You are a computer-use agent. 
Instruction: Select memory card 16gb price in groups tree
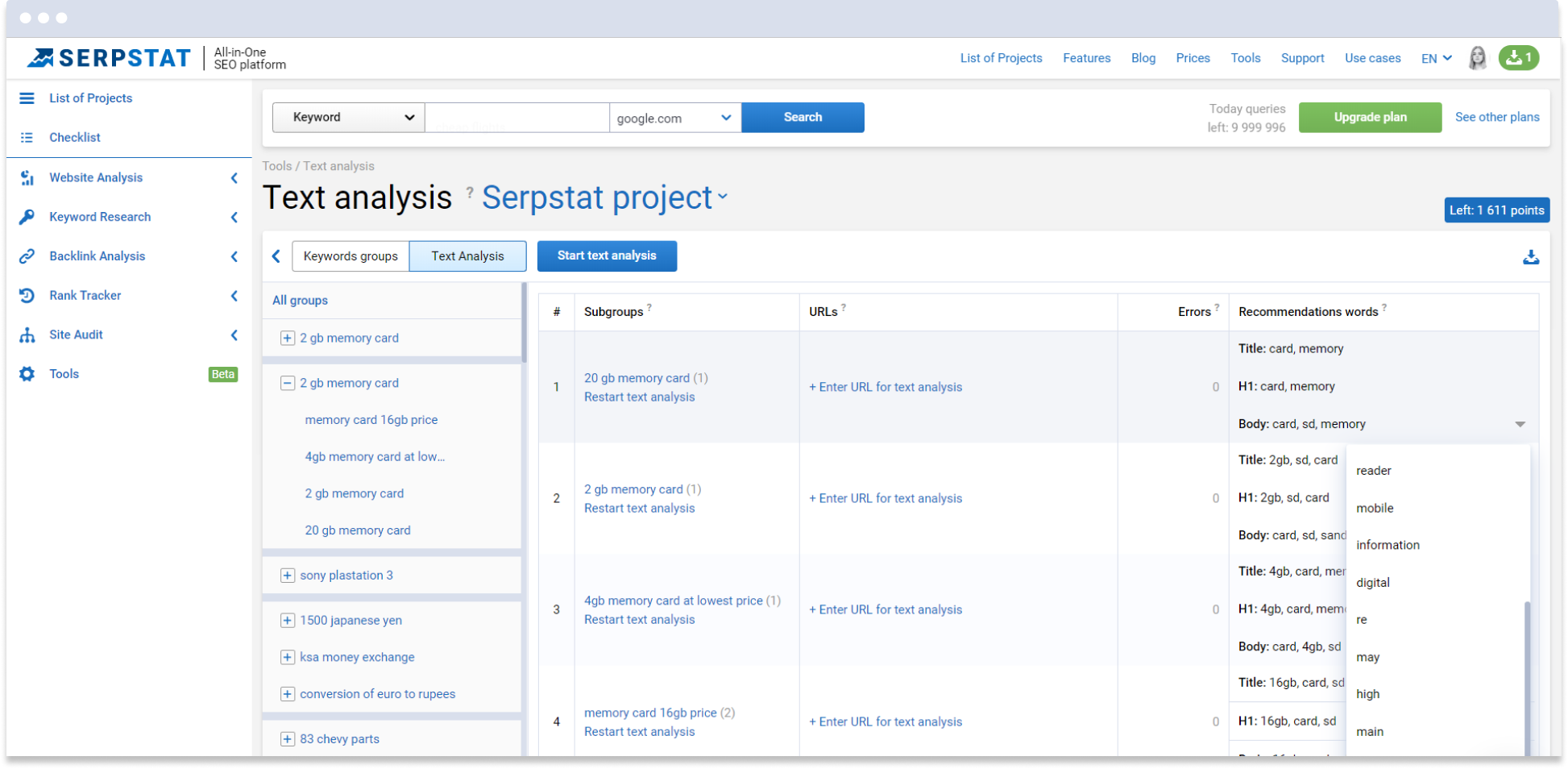pyautogui.click(x=371, y=421)
